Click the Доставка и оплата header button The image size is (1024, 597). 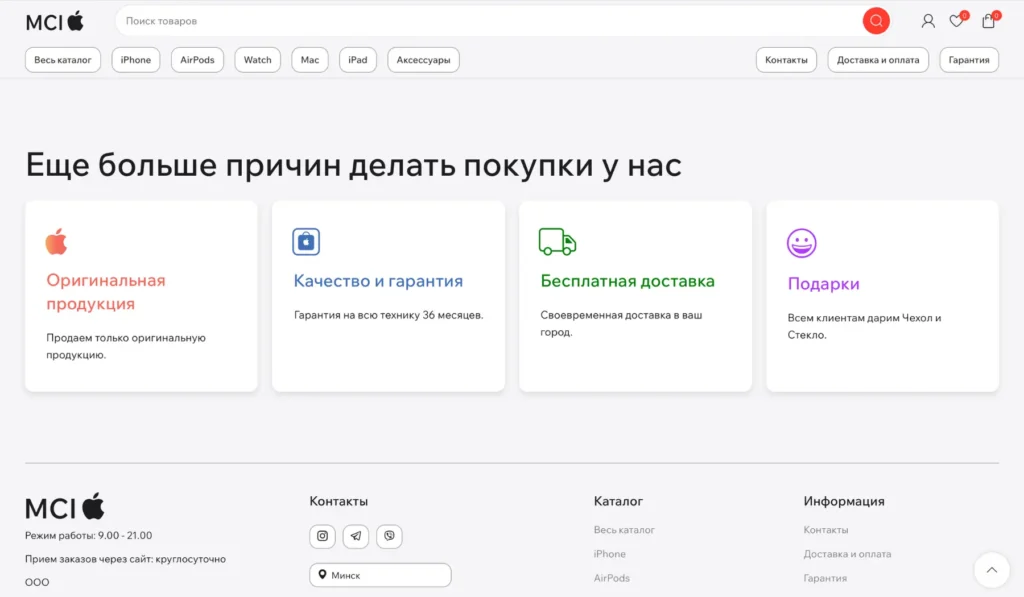point(878,60)
